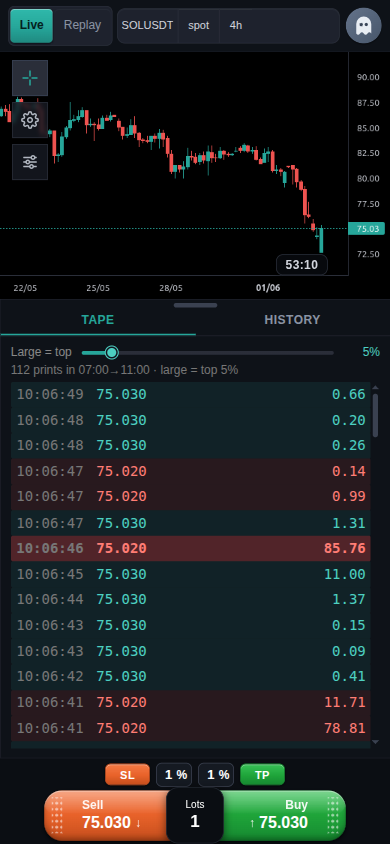The image size is (390, 844).
Task: Toggle the SL stop-loss button
Action: coord(127,775)
